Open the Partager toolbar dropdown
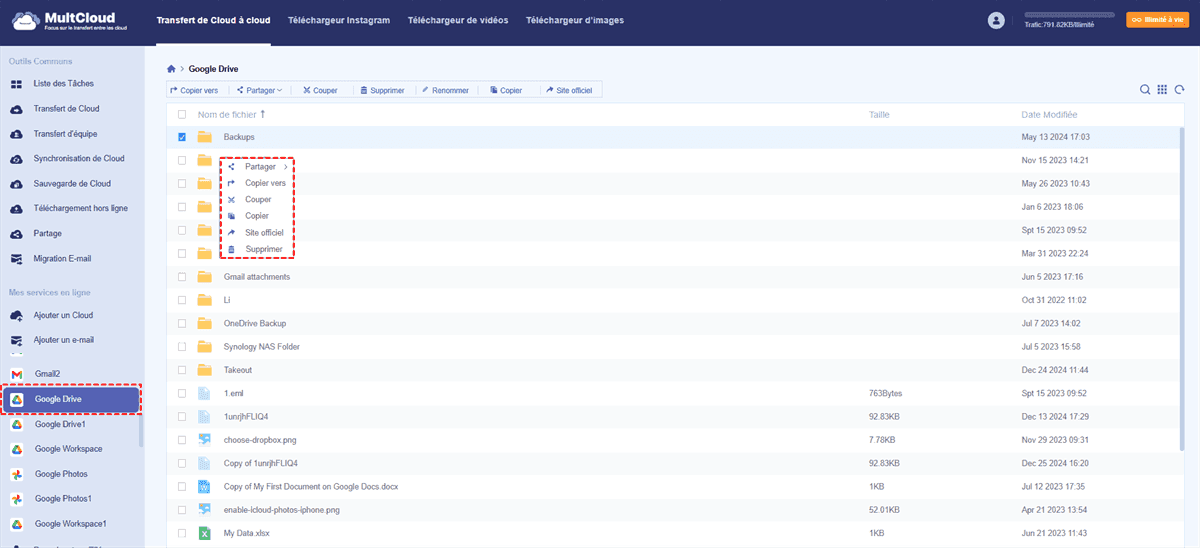This screenshot has width=1200, height=548. pyautogui.click(x=259, y=90)
